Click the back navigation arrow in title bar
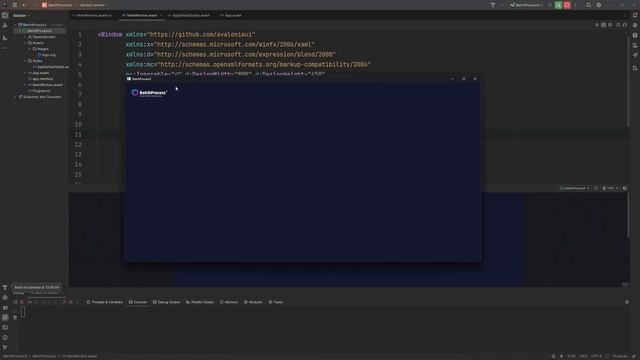The width and height of the screenshot is (640, 360). tap(24, 5)
